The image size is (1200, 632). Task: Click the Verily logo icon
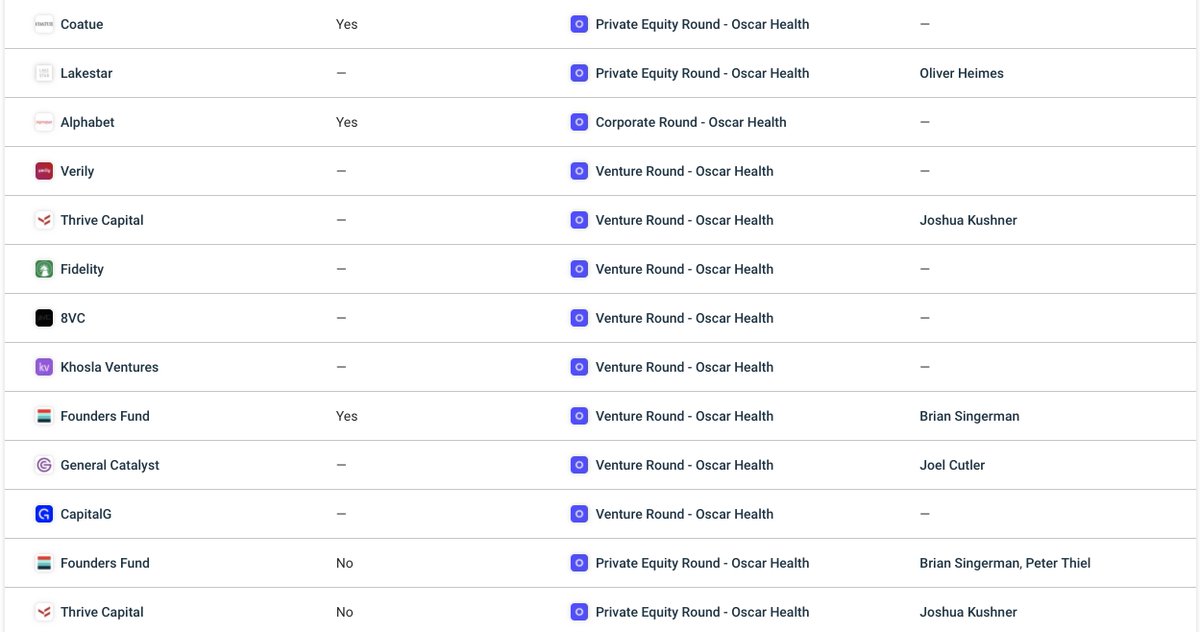click(44, 171)
